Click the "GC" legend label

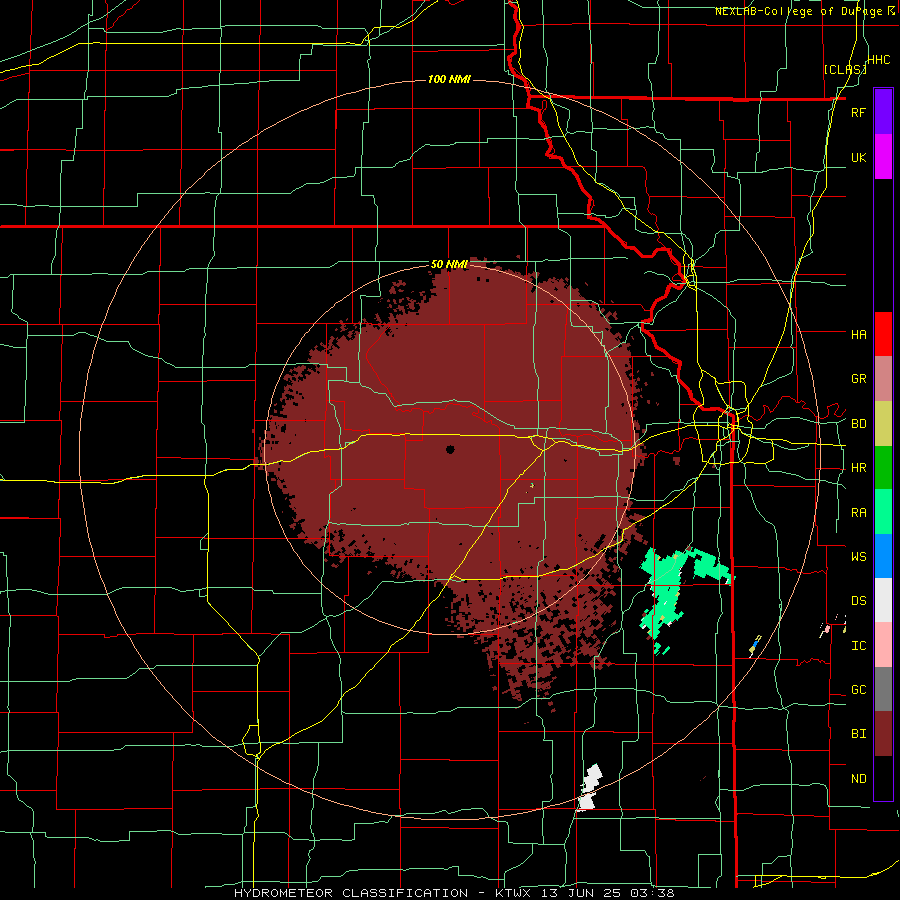(x=858, y=690)
